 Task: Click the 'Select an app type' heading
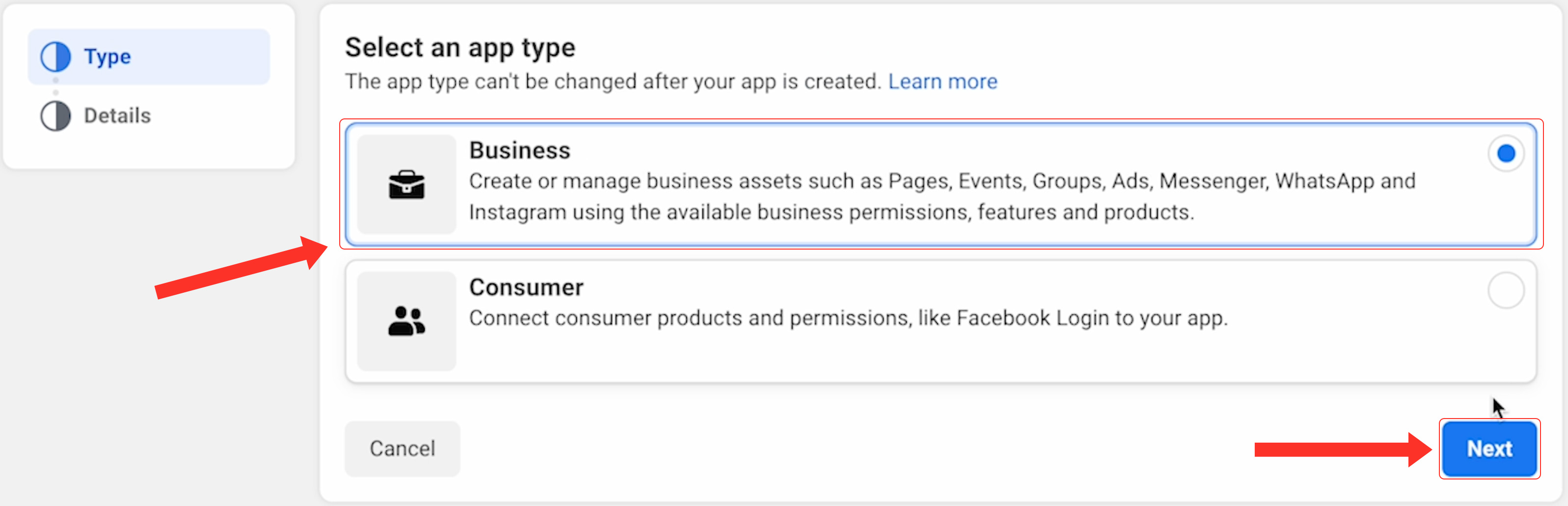(x=460, y=48)
